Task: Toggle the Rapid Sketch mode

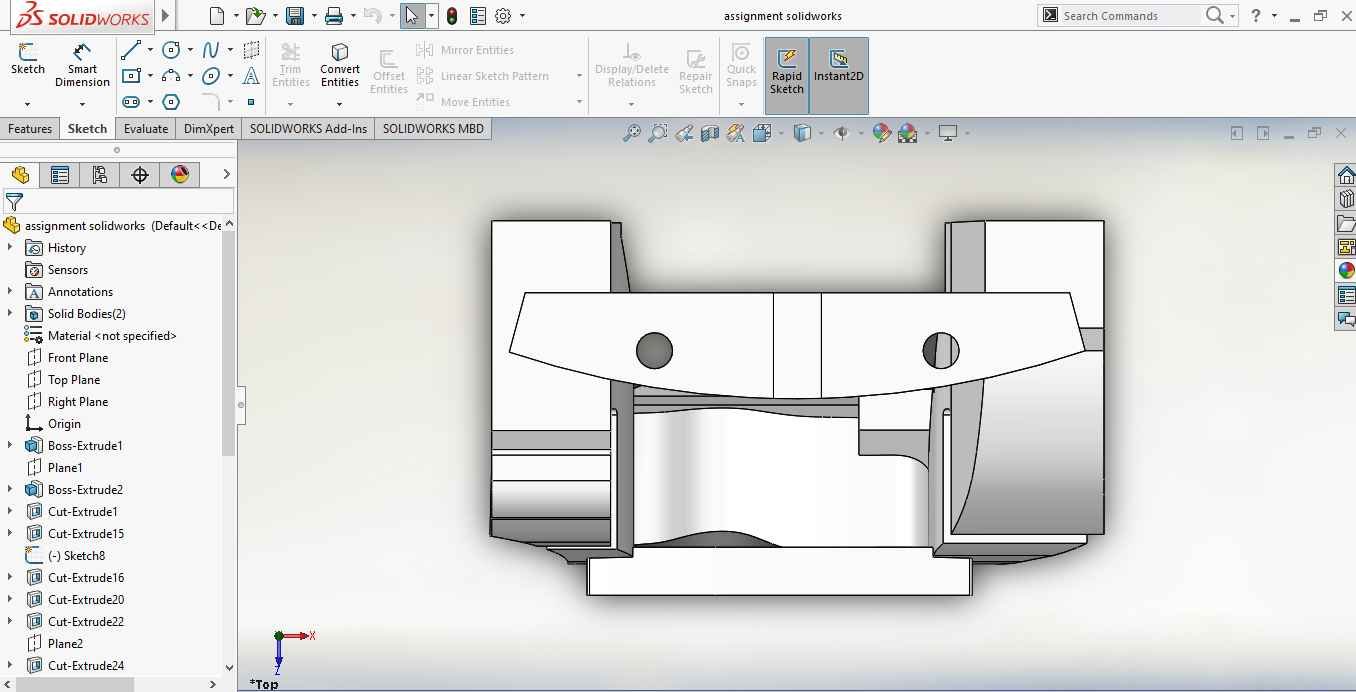Action: (x=787, y=72)
